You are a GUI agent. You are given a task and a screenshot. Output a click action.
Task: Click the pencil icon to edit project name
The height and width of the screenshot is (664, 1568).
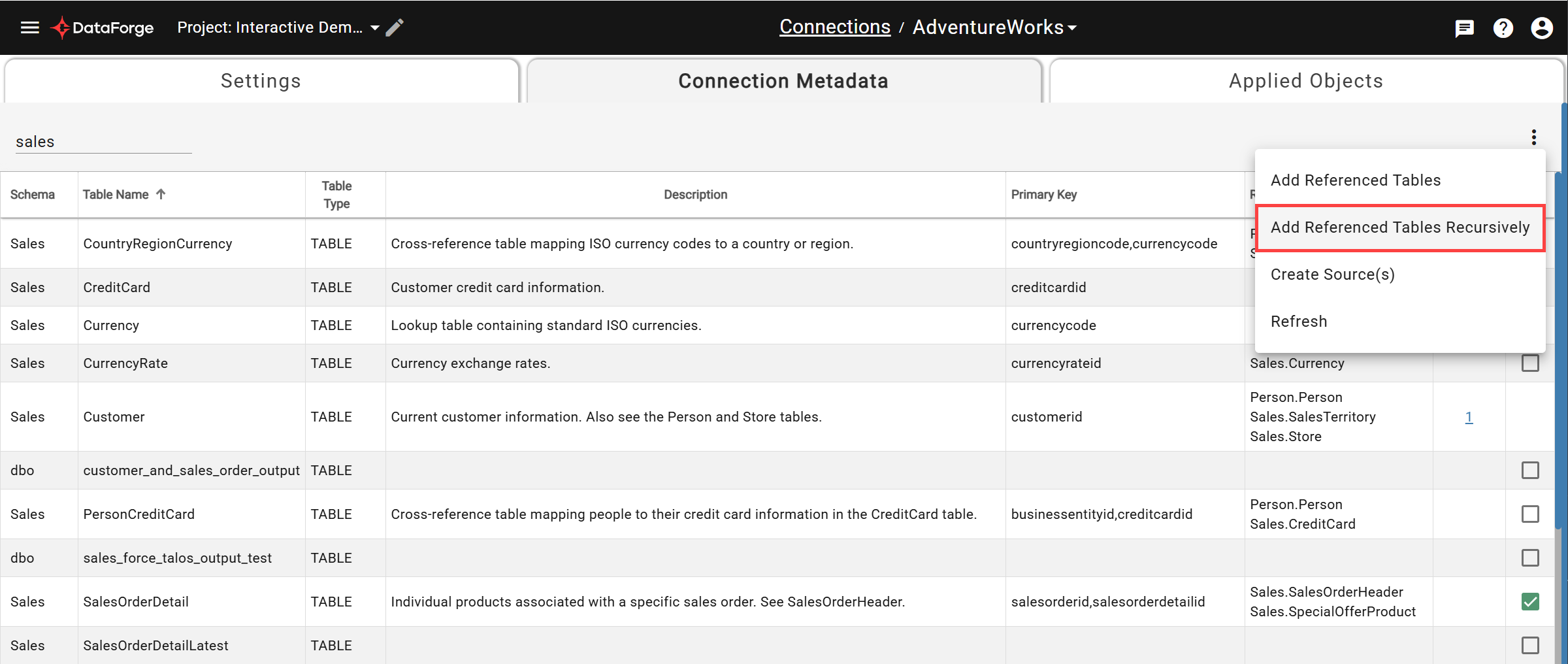[x=395, y=27]
